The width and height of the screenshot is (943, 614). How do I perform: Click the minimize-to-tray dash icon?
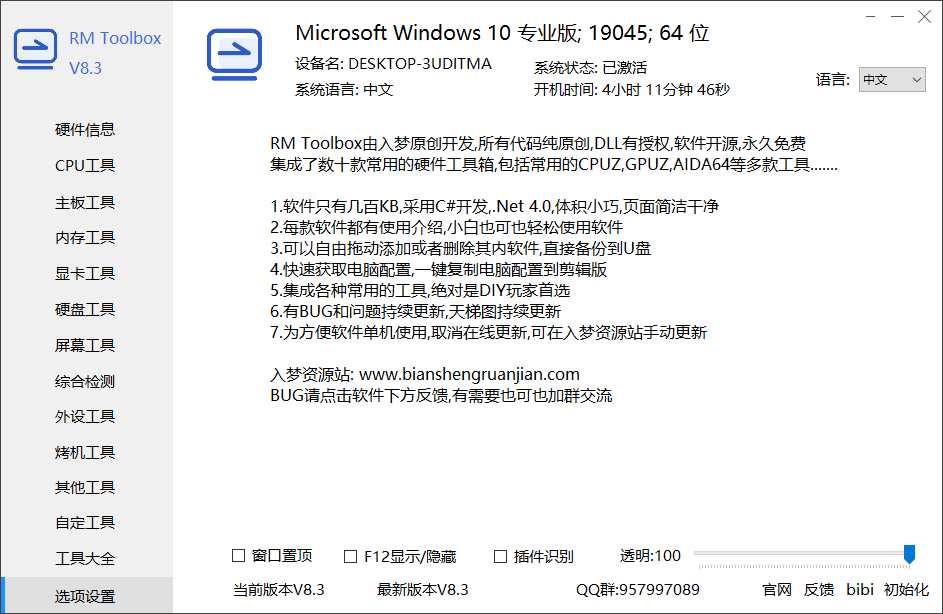tap(870, 17)
